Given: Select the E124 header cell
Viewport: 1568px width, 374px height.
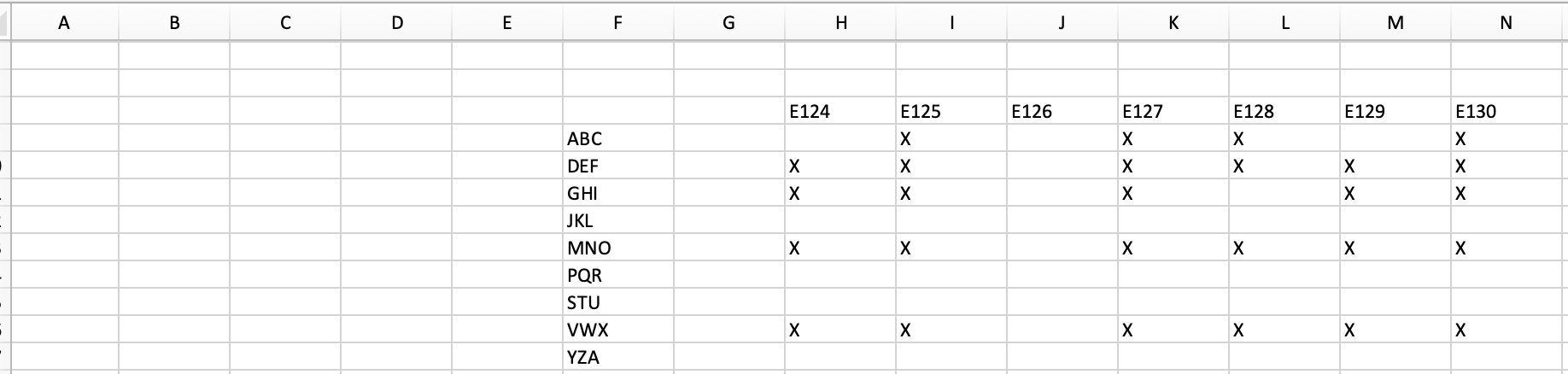Looking at the screenshot, I should click(840, 111).
